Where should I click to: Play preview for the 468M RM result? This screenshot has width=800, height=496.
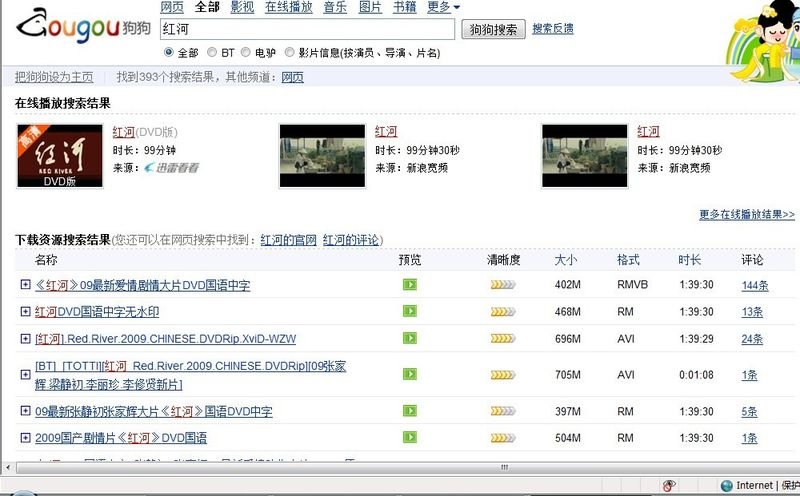pyautogui.click(x=410, y=311)
